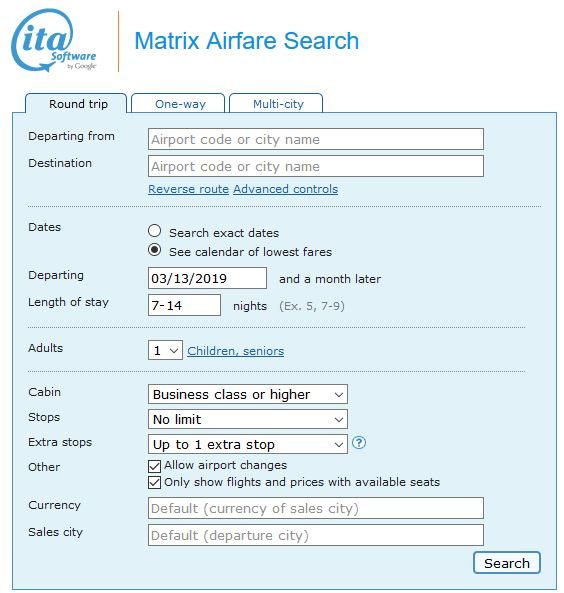Select the Search exact dates option

[x=154, y=231]
